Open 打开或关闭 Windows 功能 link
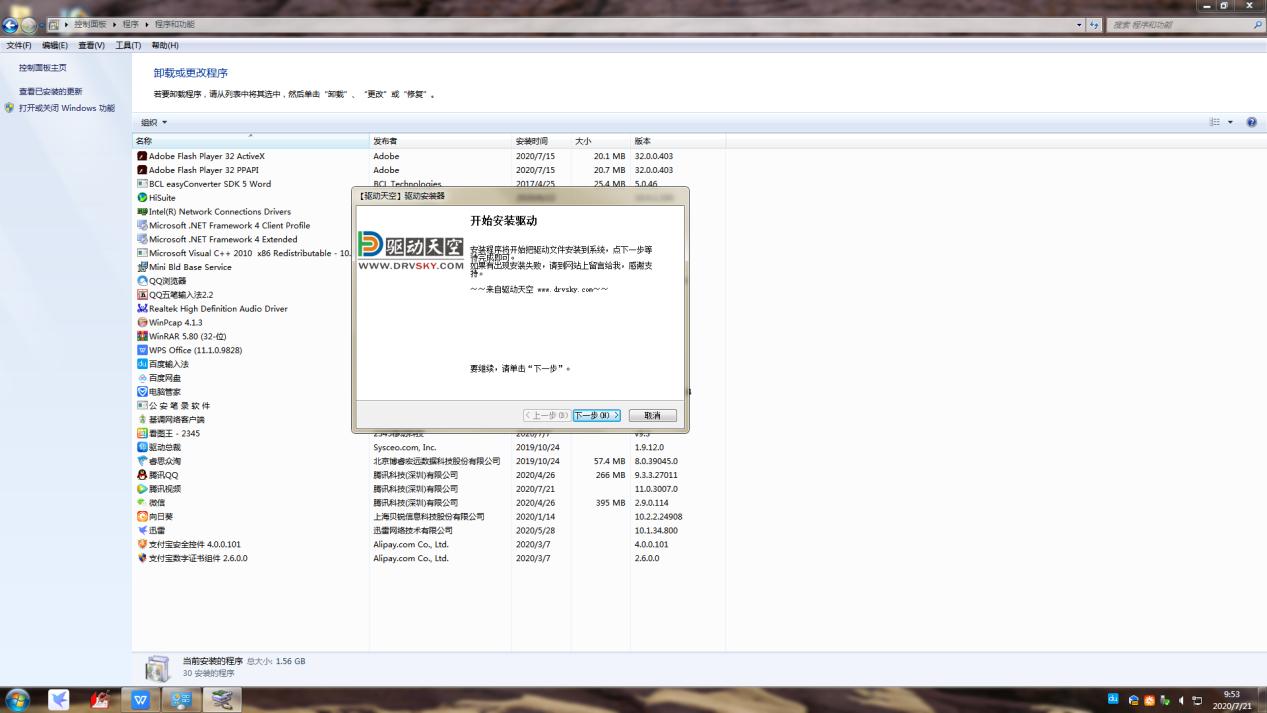This screenshot has height=713, width=1267. (67, 108)
